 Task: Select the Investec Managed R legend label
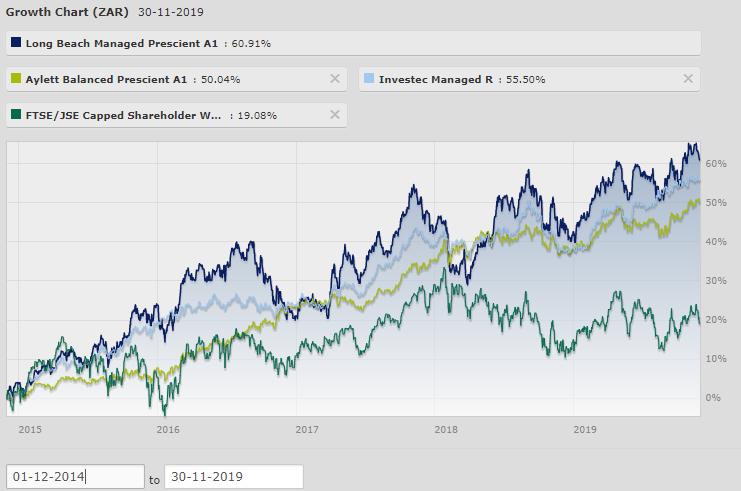tap(435, 79)
